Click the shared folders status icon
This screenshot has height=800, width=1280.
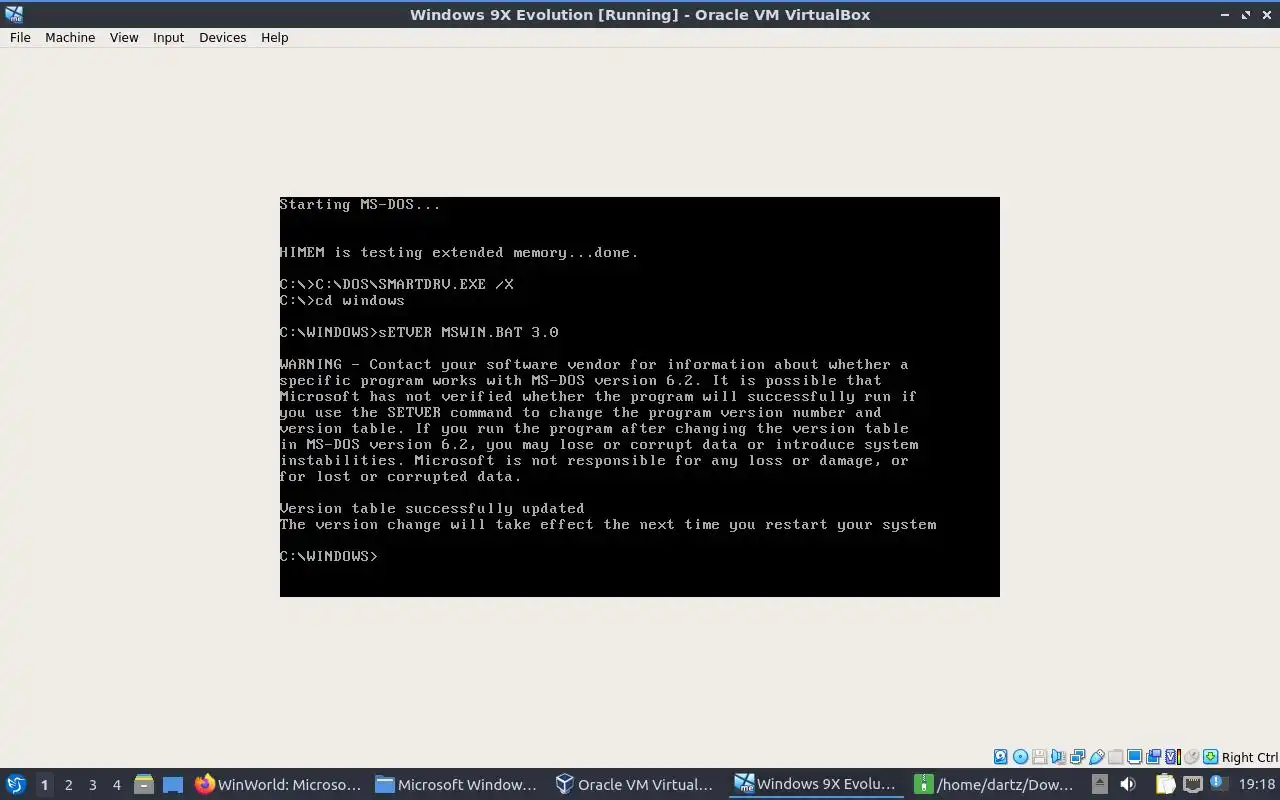coord(1115,757)
